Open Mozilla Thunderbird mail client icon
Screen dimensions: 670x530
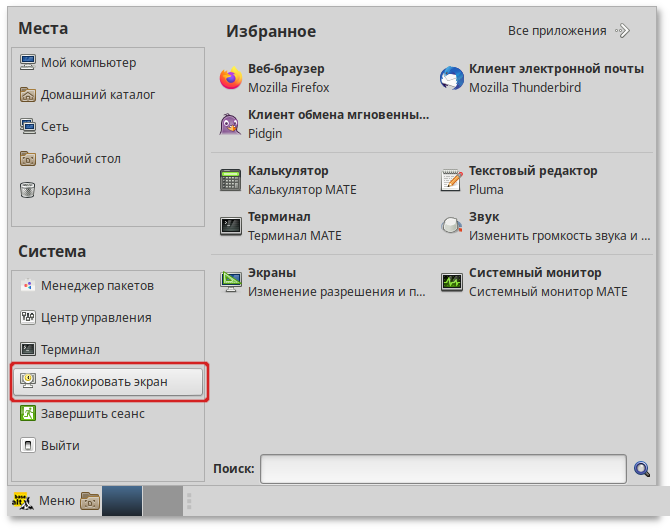tap(452, 78)
